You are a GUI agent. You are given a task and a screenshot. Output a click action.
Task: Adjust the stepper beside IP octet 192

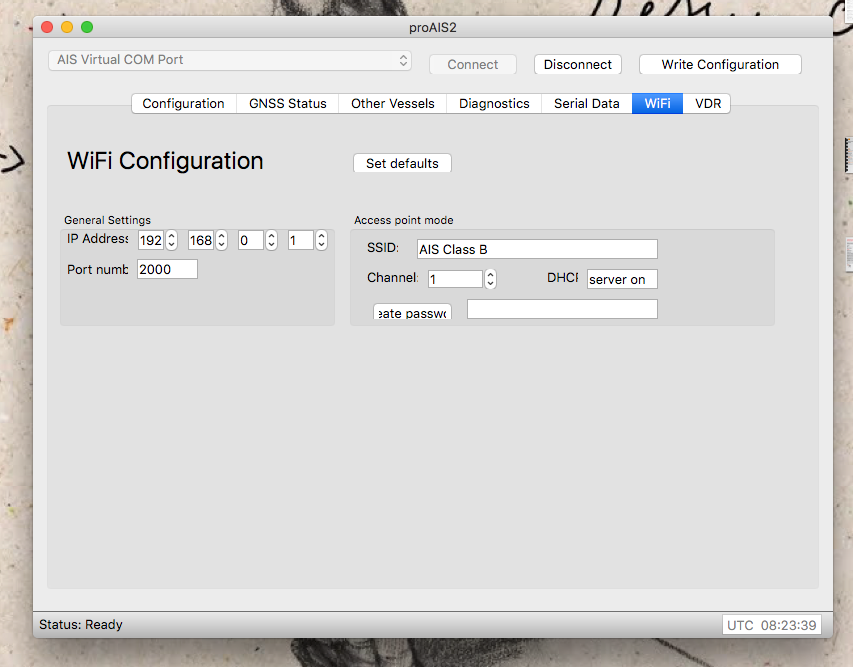(x=171, y=240)
